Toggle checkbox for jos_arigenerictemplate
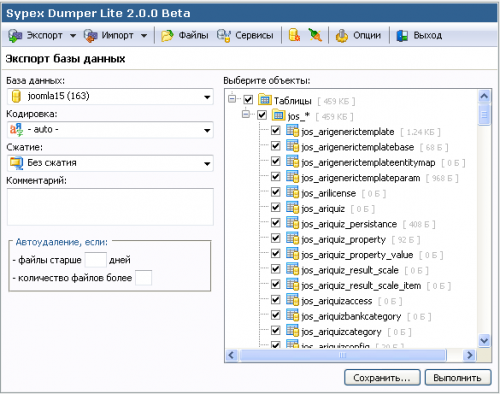The width and height of the screenshot is (500, 394). 275,130
